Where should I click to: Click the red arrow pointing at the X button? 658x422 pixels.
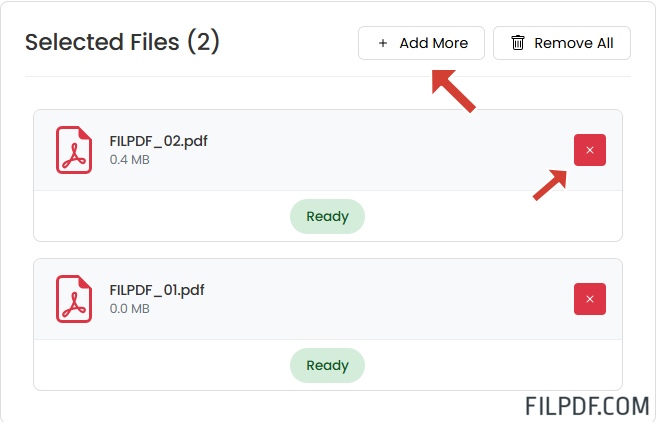point(551,184)
